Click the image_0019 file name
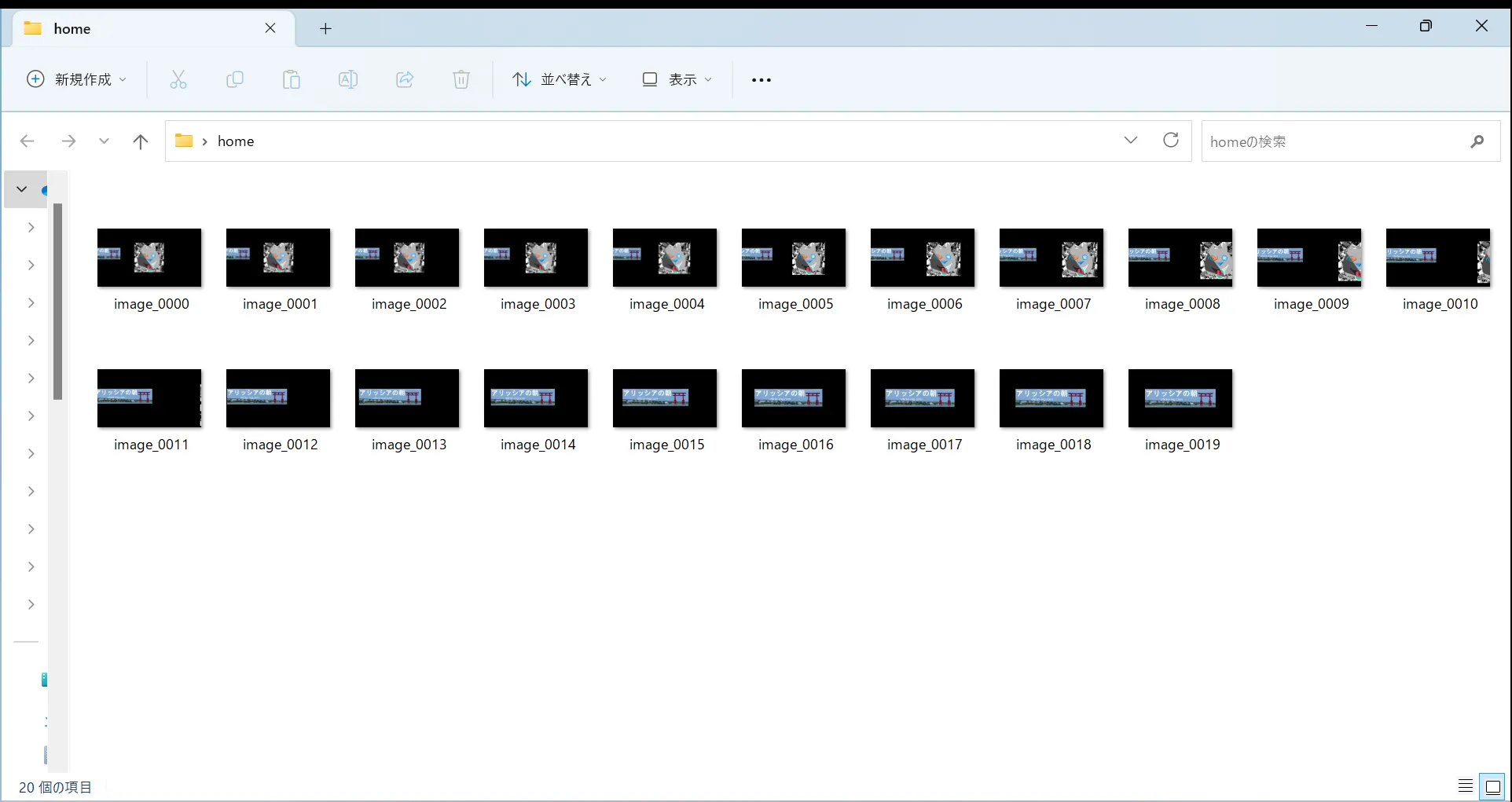The width and height of the screenshot is (1512, 802). (1182, 445)
